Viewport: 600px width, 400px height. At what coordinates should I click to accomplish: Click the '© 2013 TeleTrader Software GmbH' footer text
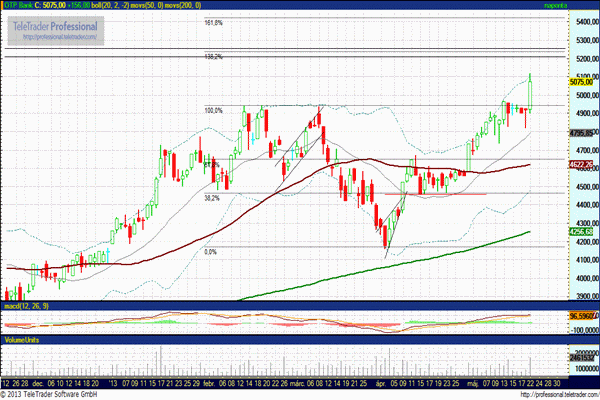coord(49,394)
